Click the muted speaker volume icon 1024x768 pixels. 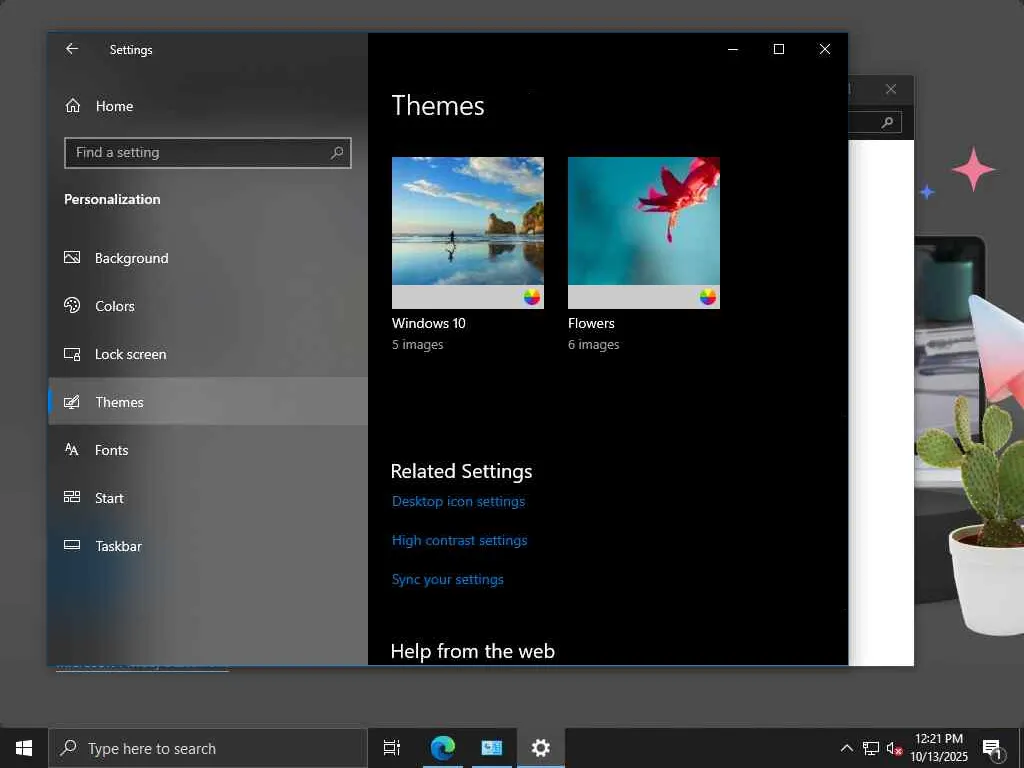coord(894,748)
